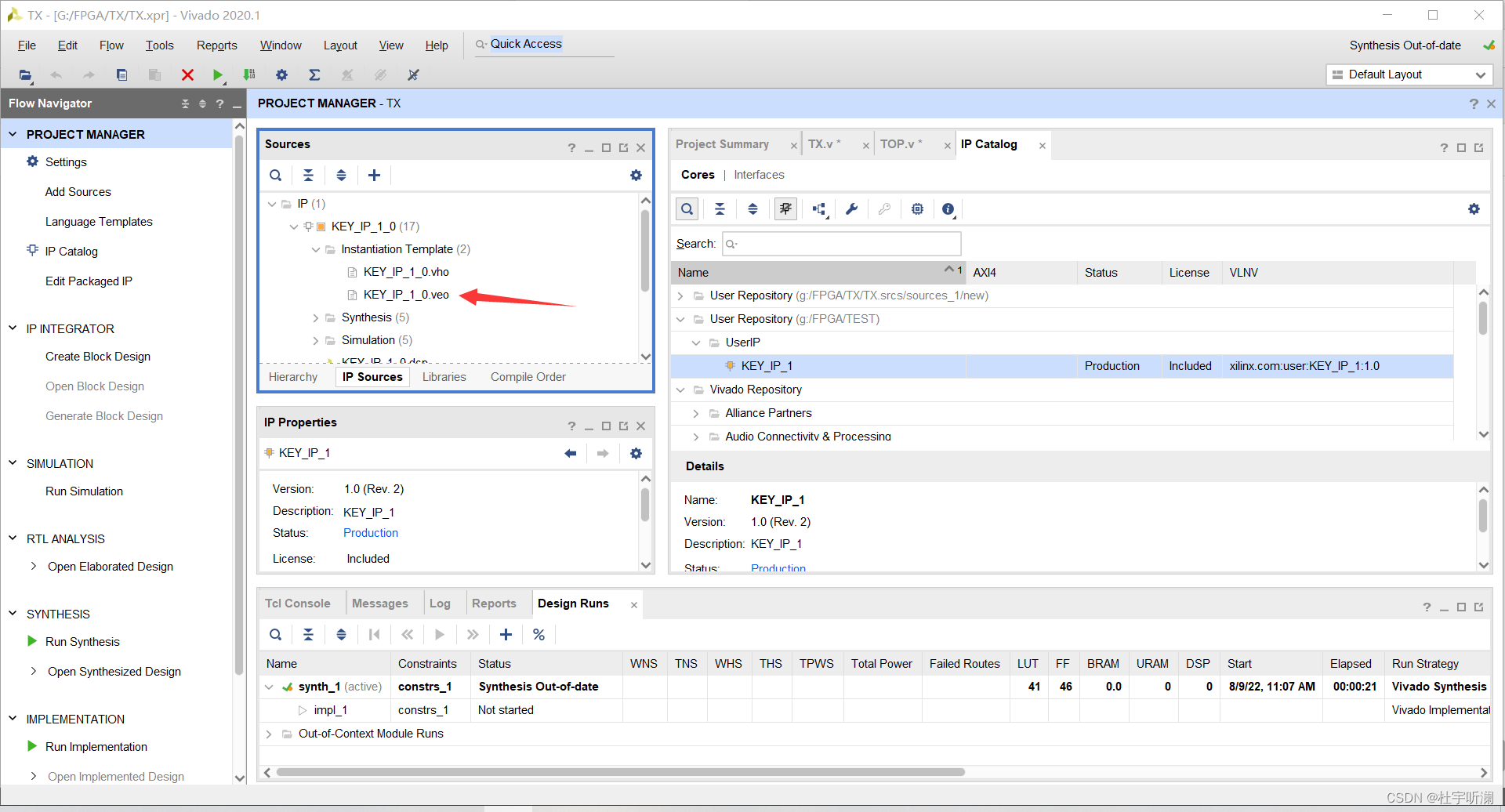Open the Default Layout dropdown
1505x812 pixels.
point(1409,74)
